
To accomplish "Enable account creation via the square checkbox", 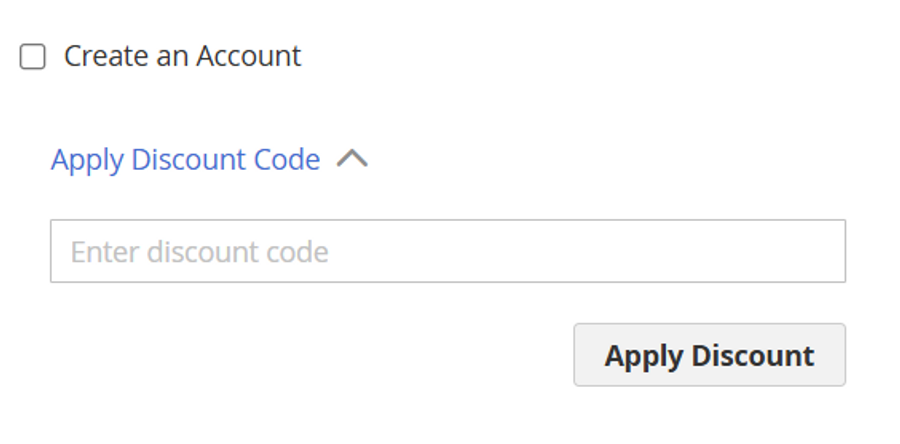I will (33, 57).
